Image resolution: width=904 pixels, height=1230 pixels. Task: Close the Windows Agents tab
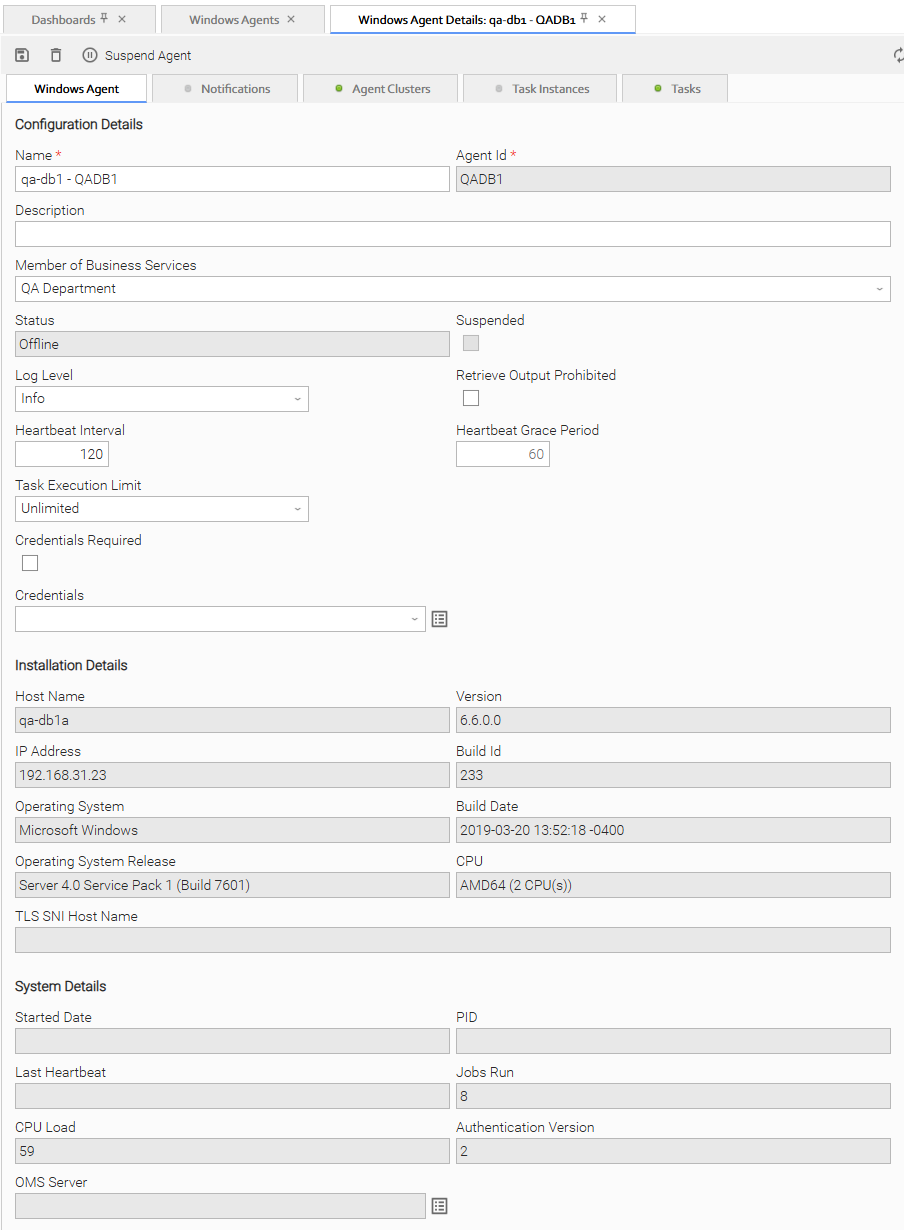[x=291, y=19]
